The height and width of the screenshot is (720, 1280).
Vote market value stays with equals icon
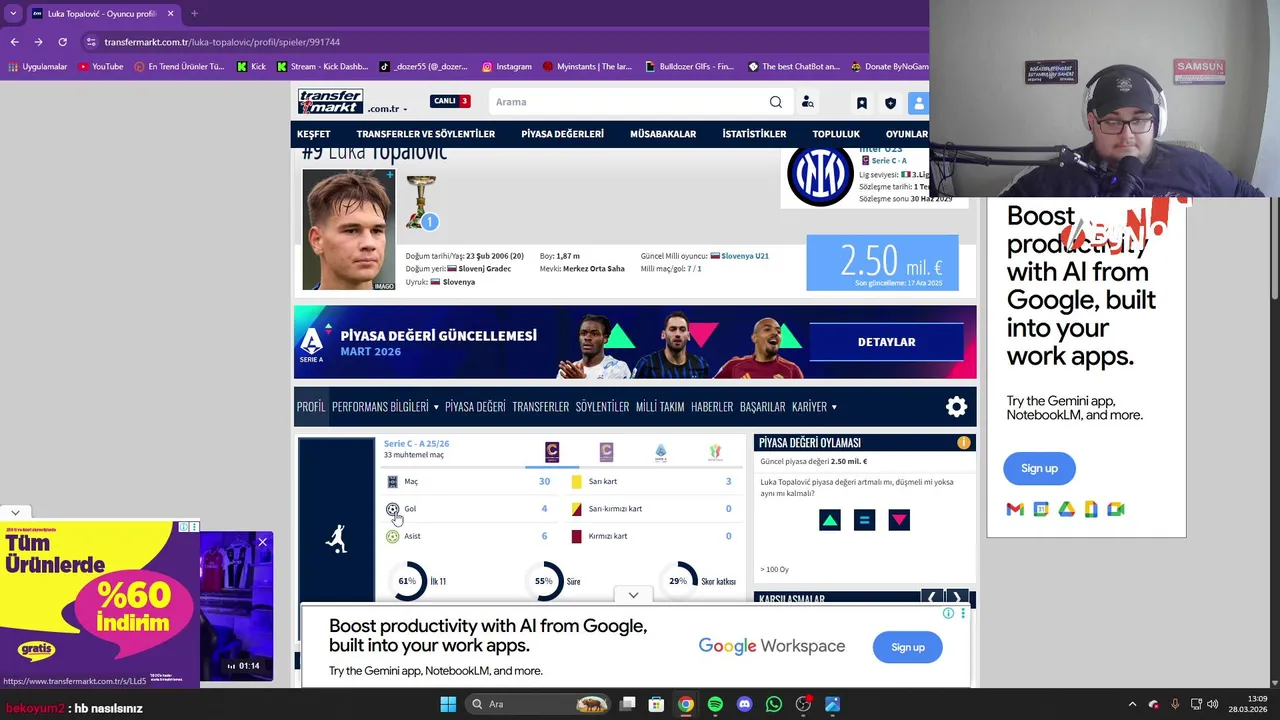coord(865,520)
